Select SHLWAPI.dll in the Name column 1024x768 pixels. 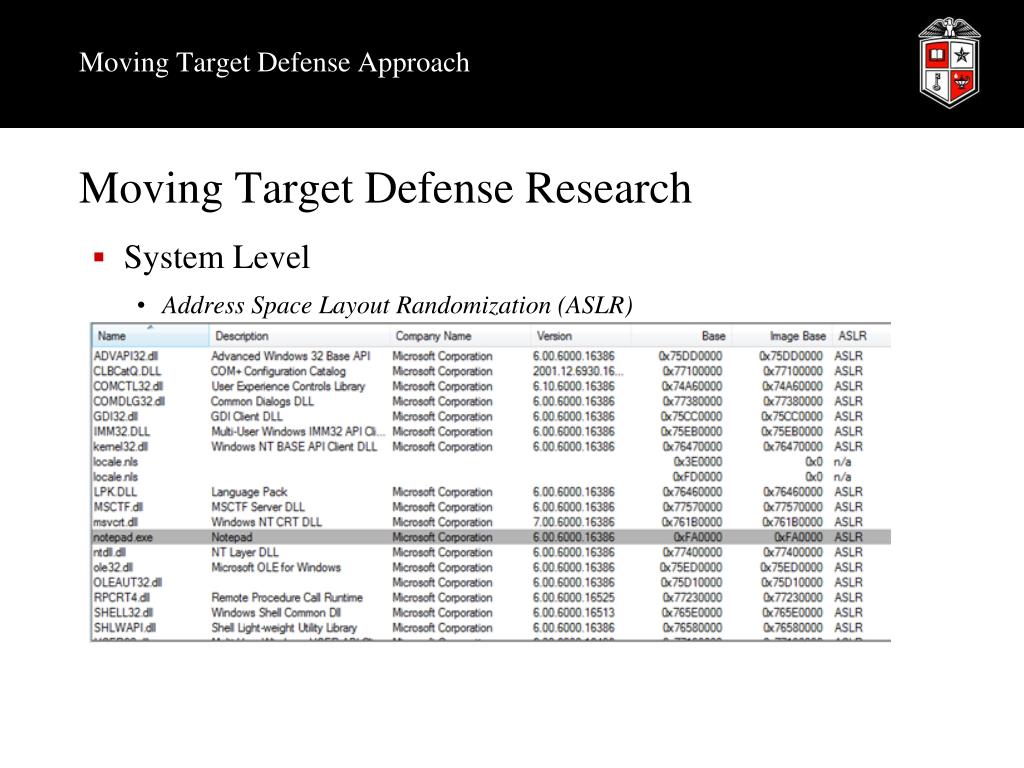tap(125, 627)
